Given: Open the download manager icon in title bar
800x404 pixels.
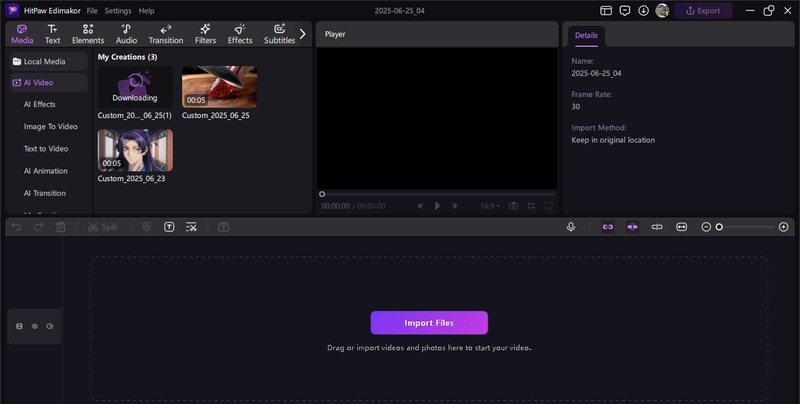Looking at the screenshot, I should 643,11.
